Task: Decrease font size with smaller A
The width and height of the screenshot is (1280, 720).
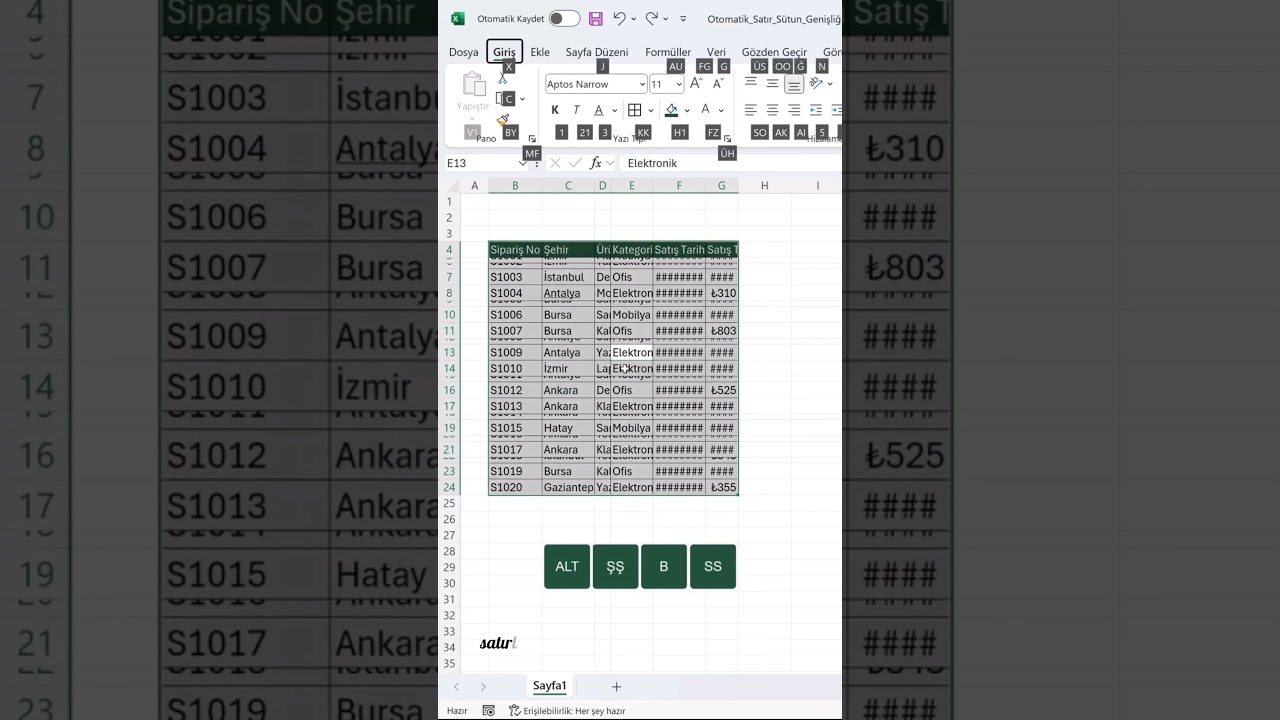Action: pos(717,84)
